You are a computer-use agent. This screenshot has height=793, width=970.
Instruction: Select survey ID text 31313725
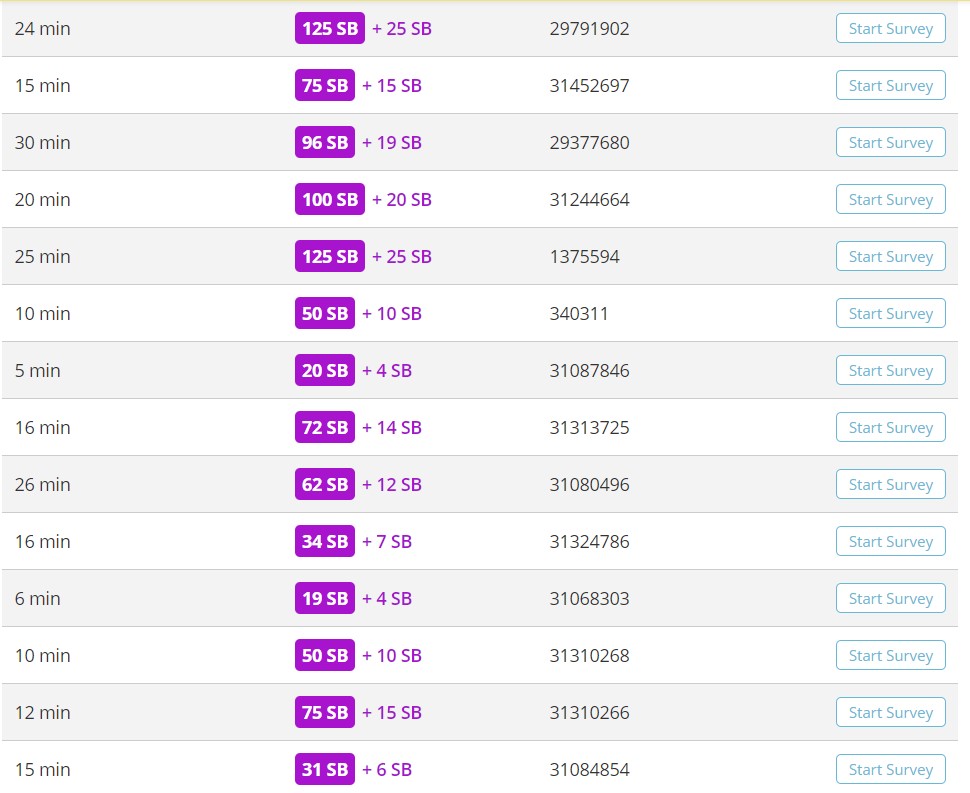pyautogui.click(x=590, y=427)
